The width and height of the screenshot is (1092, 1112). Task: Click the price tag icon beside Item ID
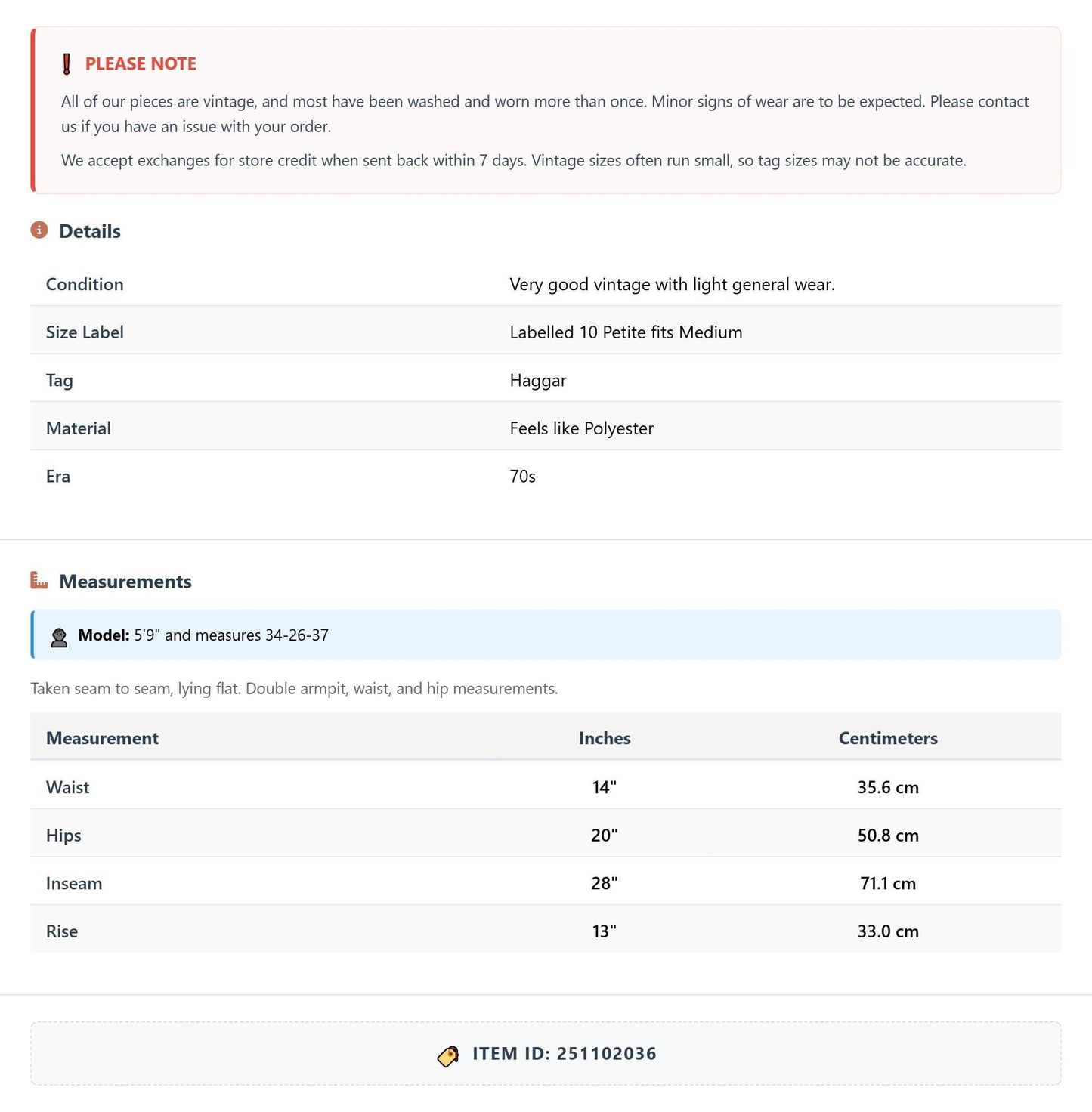point(448,1055)
